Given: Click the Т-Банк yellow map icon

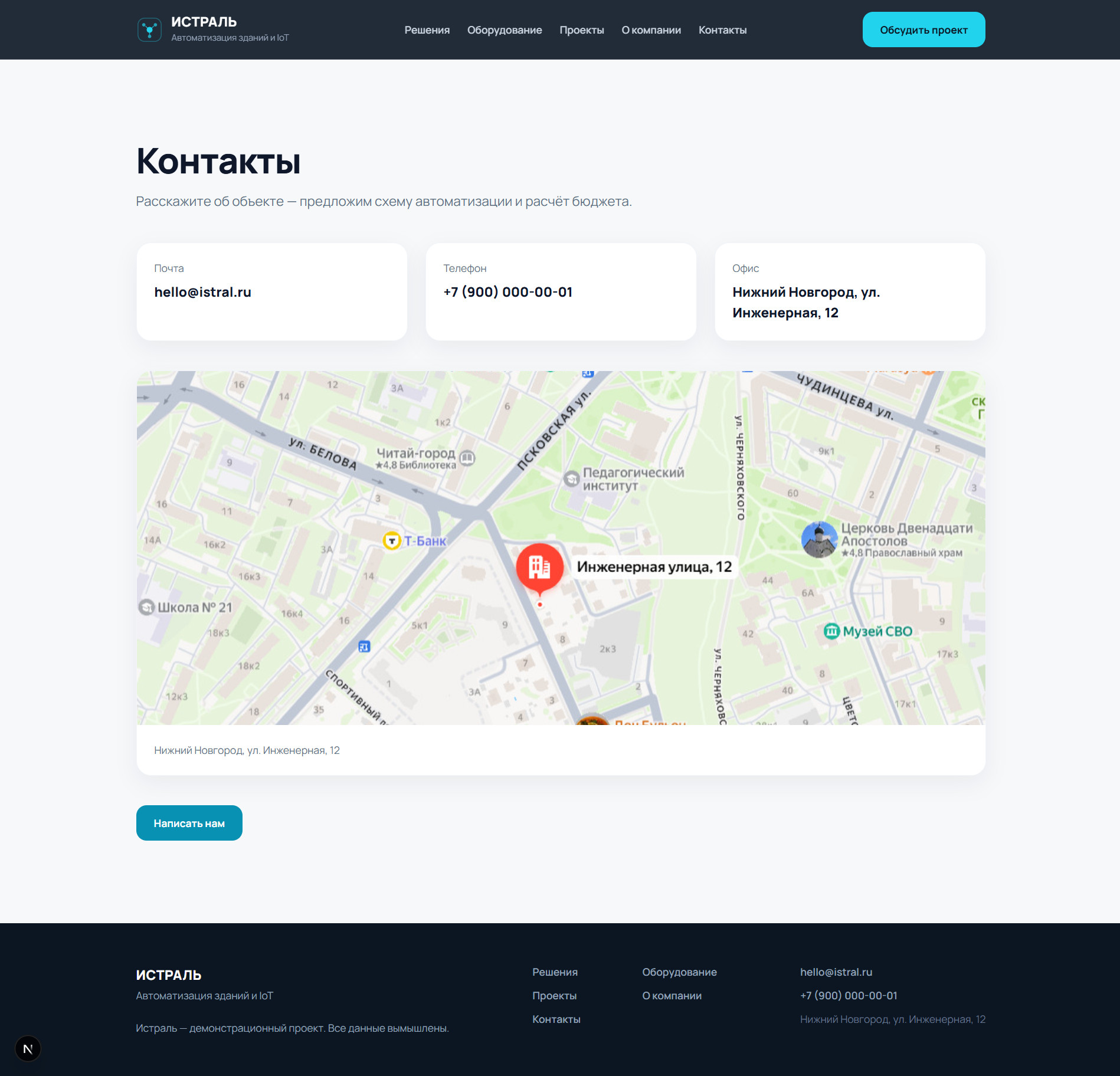Looking at the screenshot, I should pyautogui.click(x=392, y=540).
